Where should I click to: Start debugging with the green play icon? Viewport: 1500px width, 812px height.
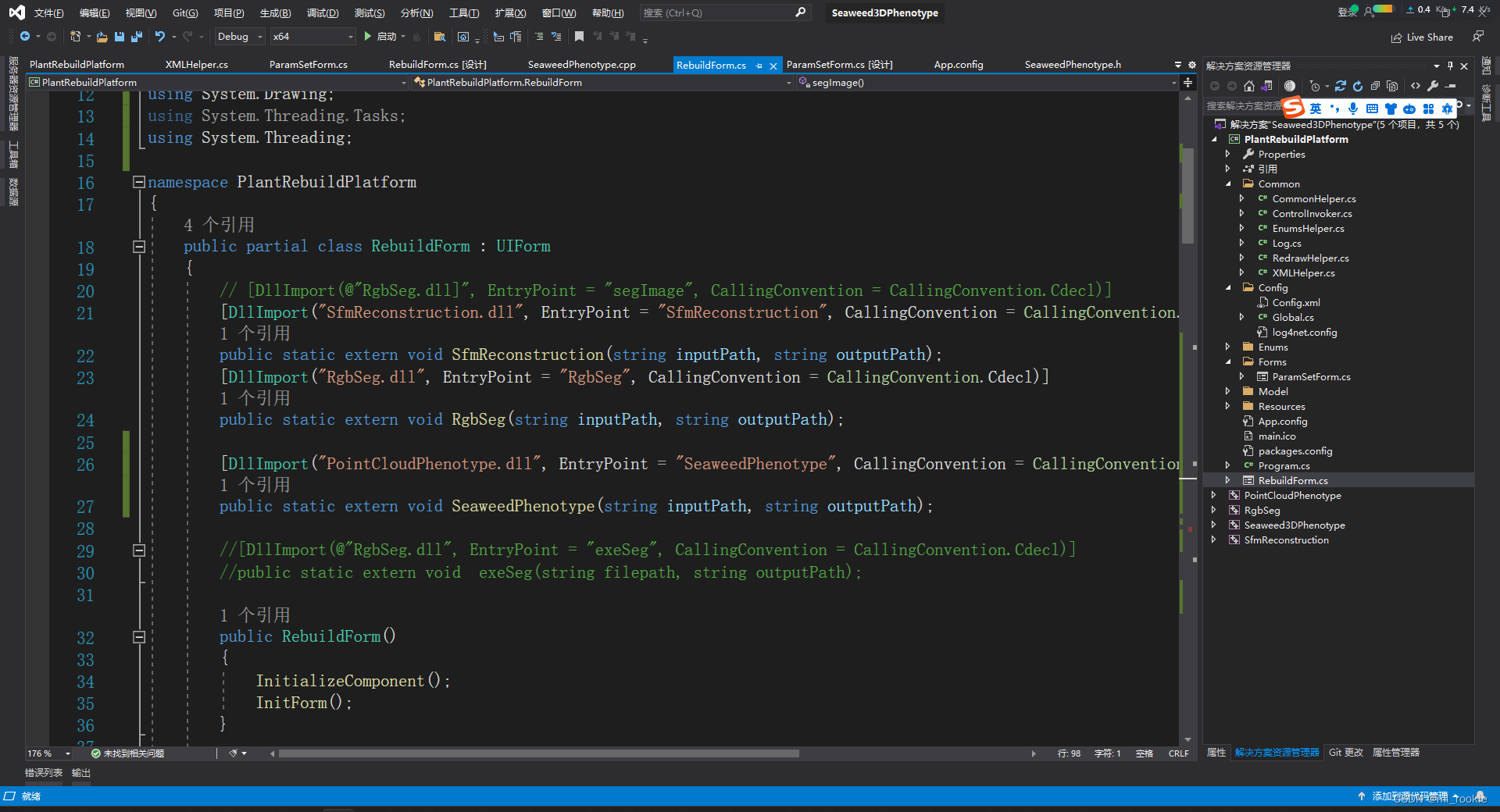pos(367,37)
